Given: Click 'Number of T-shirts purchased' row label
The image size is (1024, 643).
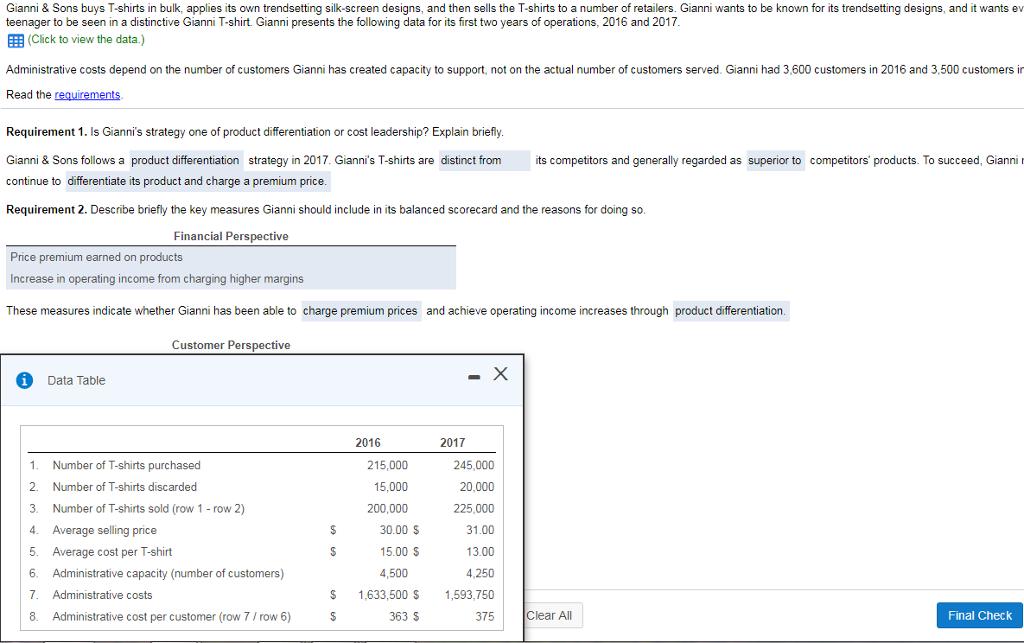Looking at the screenshot, I should pos(127,465).
